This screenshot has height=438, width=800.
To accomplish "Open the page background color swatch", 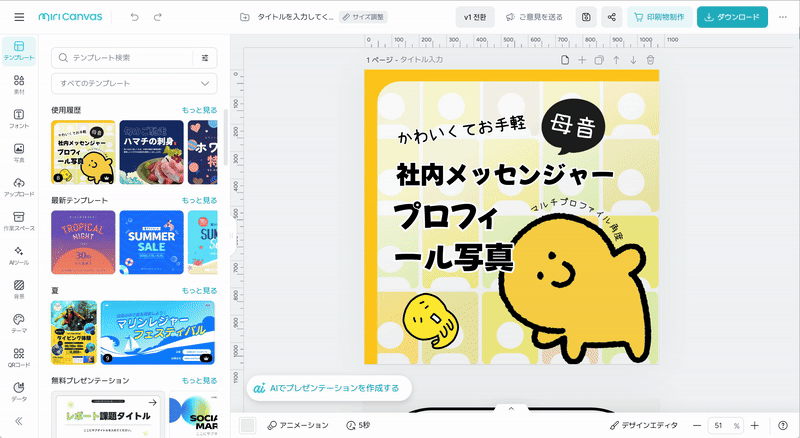I will pyautogui.click(x=248, y=425).
